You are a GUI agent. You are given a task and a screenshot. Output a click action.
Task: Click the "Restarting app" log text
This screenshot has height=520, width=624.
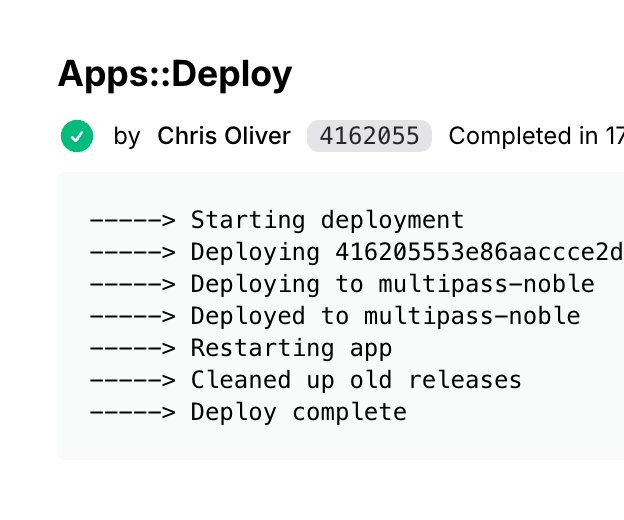(291, 348)
